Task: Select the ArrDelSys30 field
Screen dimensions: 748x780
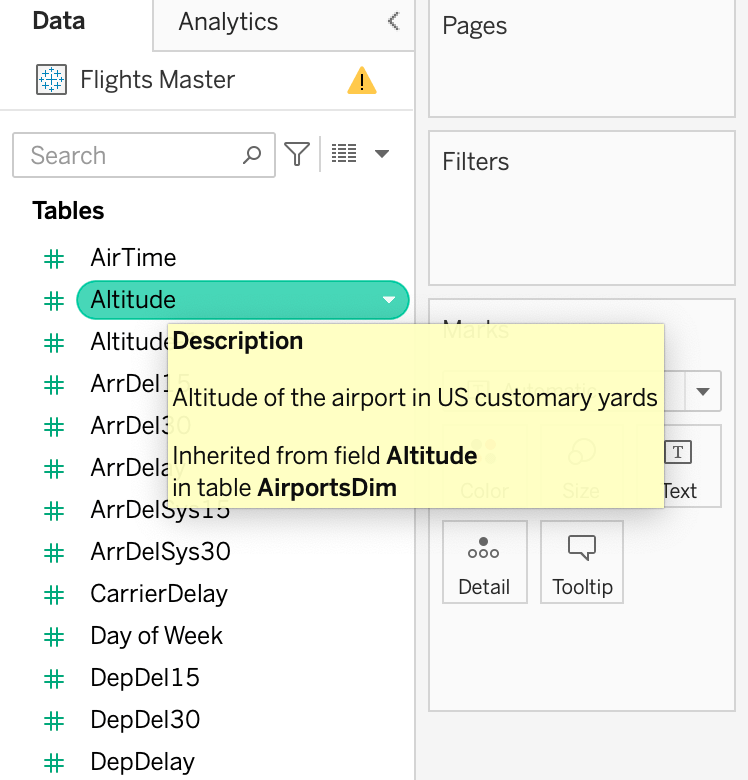Action: pos(160,552)
